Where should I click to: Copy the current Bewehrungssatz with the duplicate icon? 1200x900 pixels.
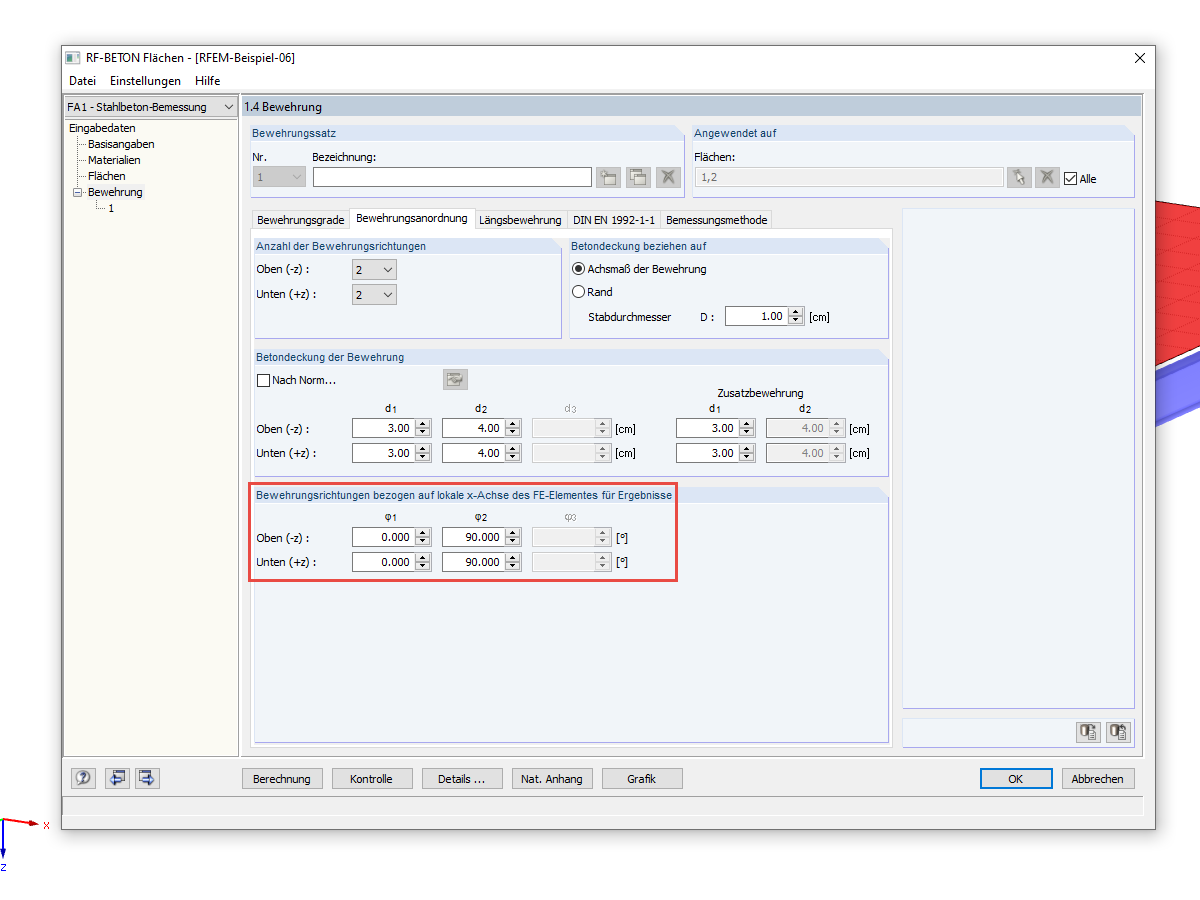click(638, 178)
